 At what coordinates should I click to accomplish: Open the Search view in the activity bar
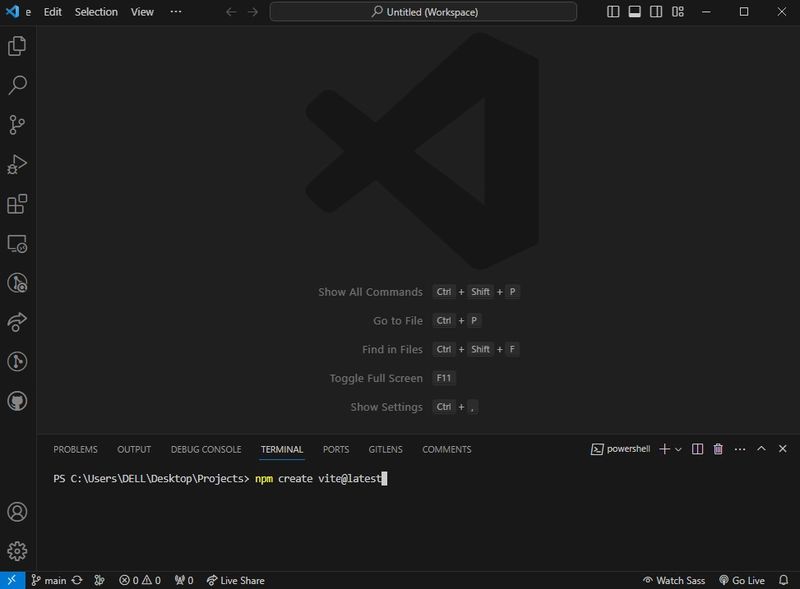tap(17, 85)
